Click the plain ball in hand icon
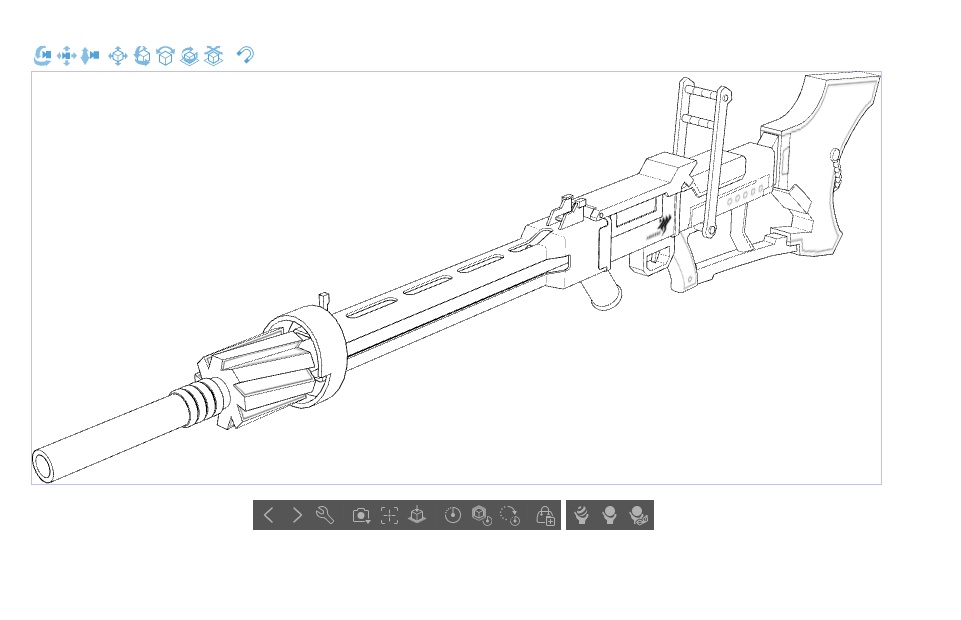 (x=609, y=515)
